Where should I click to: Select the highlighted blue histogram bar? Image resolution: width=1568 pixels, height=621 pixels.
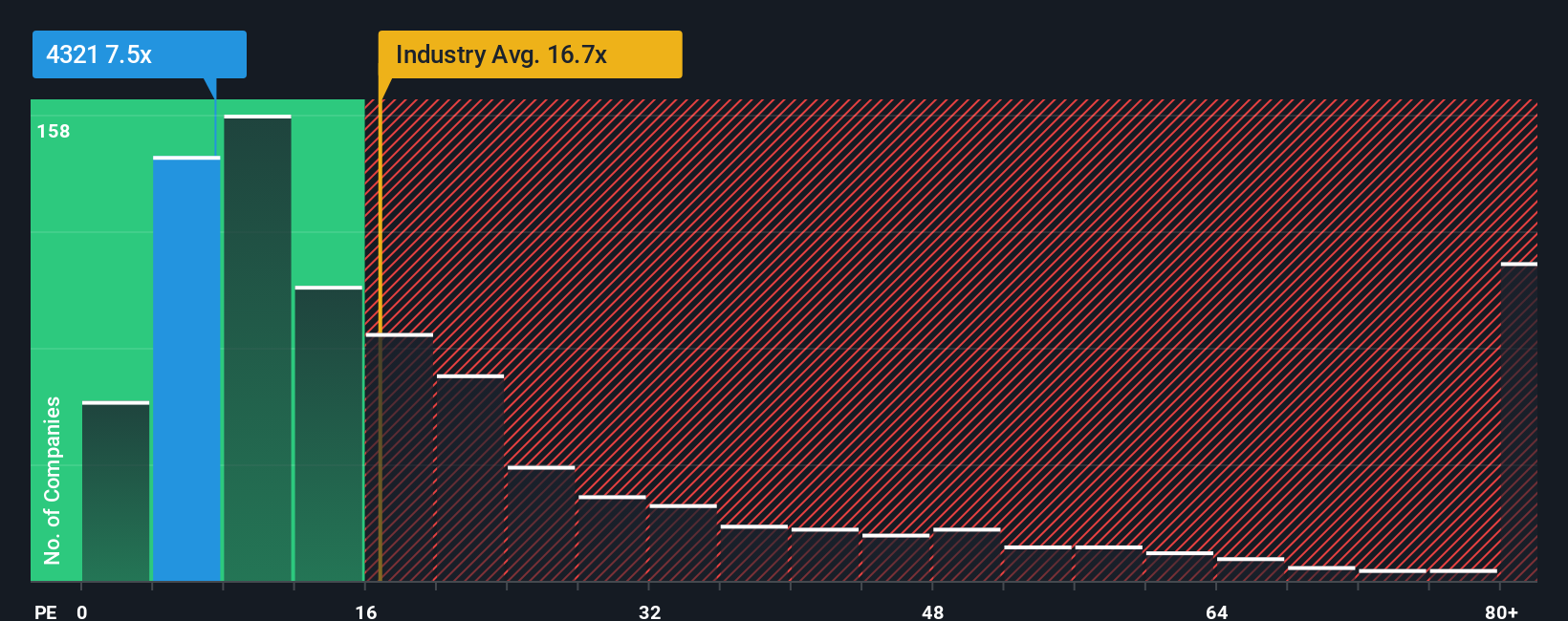tap(186, 369)
